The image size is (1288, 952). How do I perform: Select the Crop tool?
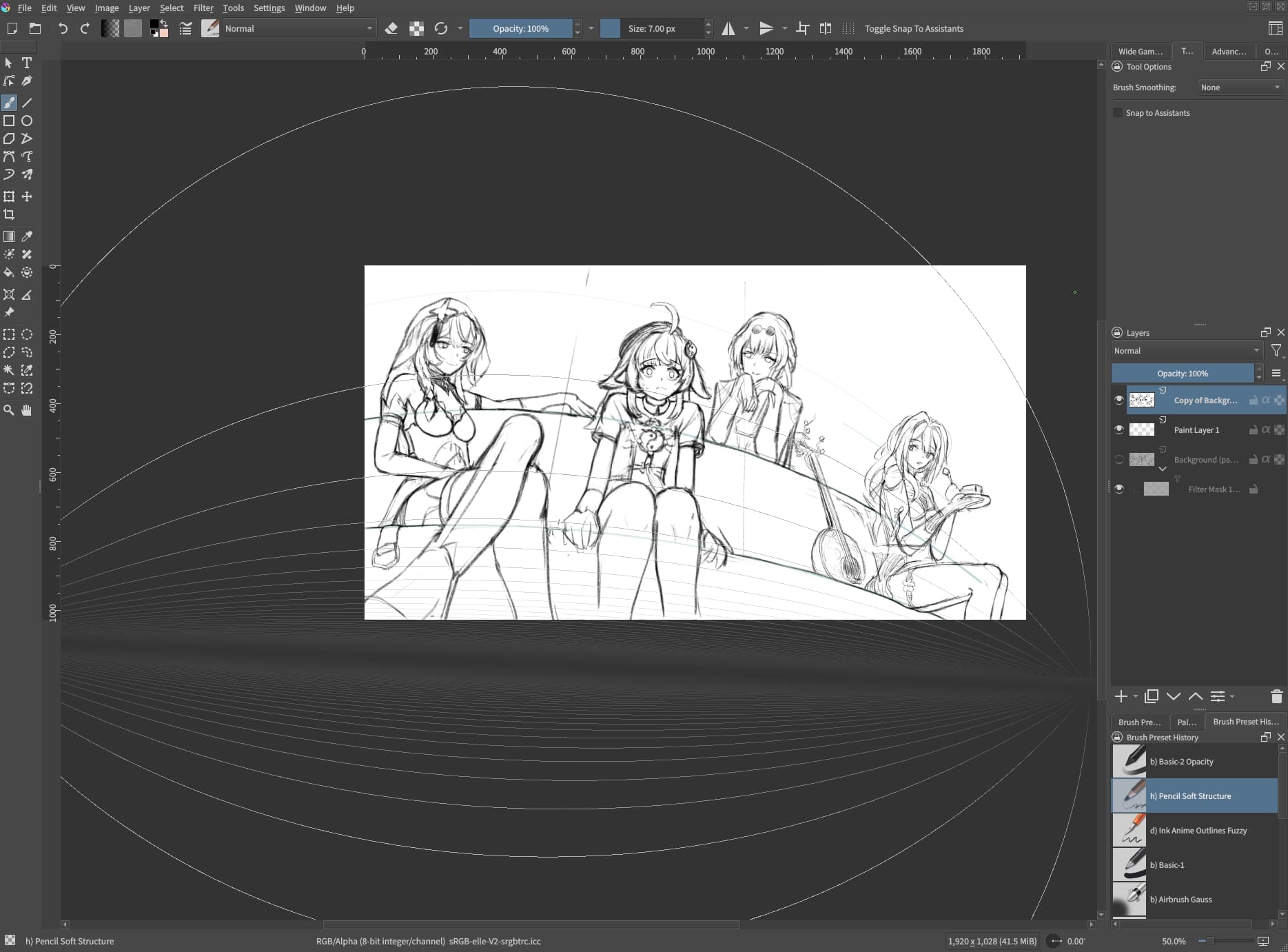point(9,214)
